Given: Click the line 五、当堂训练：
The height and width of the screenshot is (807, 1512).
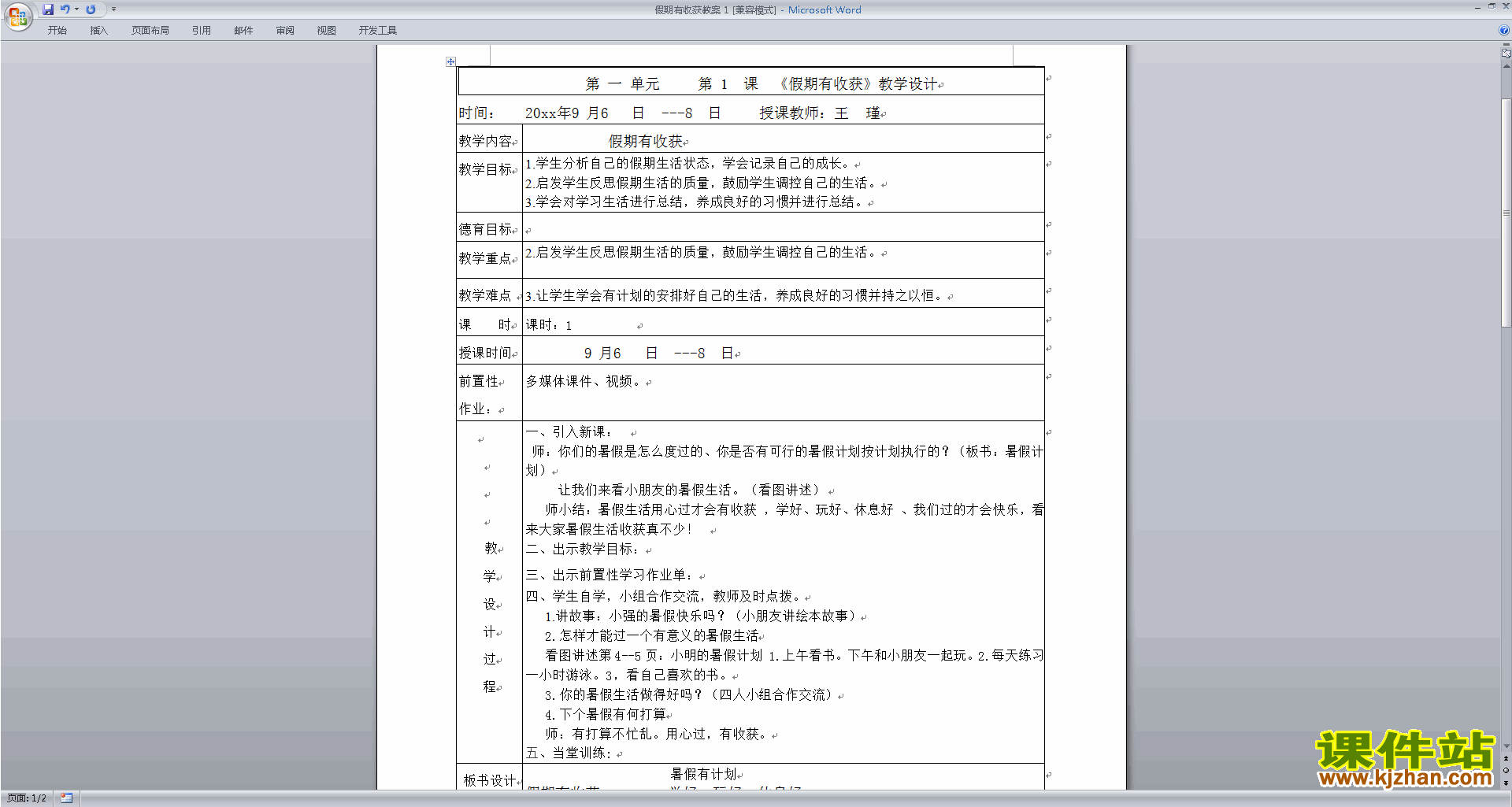Looking at the screenshot, I should (569, 753).
